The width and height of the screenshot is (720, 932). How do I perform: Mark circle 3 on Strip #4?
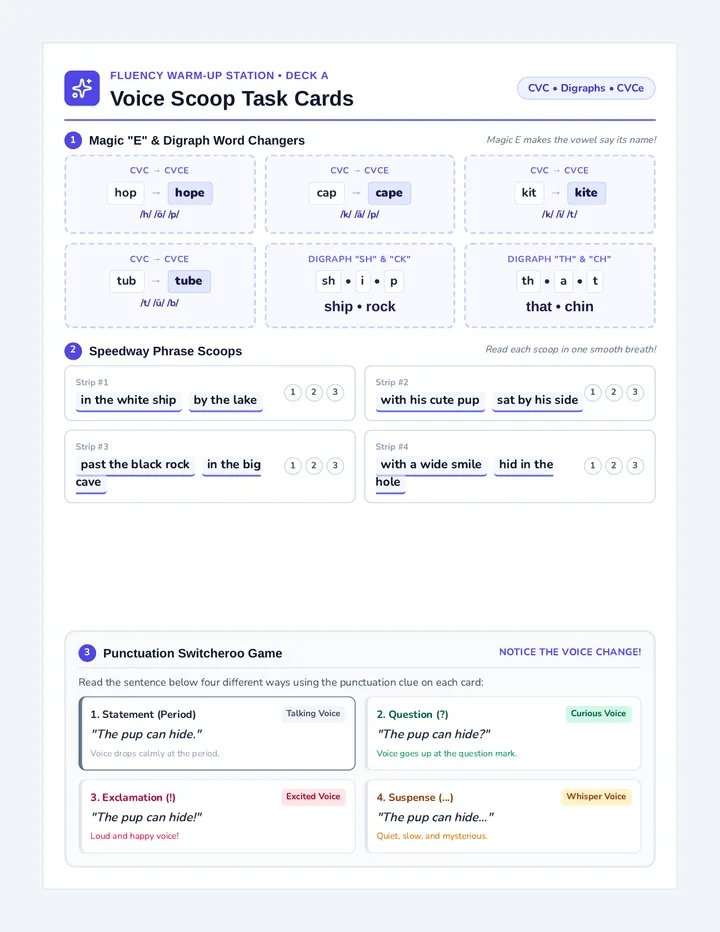[635, 465]
